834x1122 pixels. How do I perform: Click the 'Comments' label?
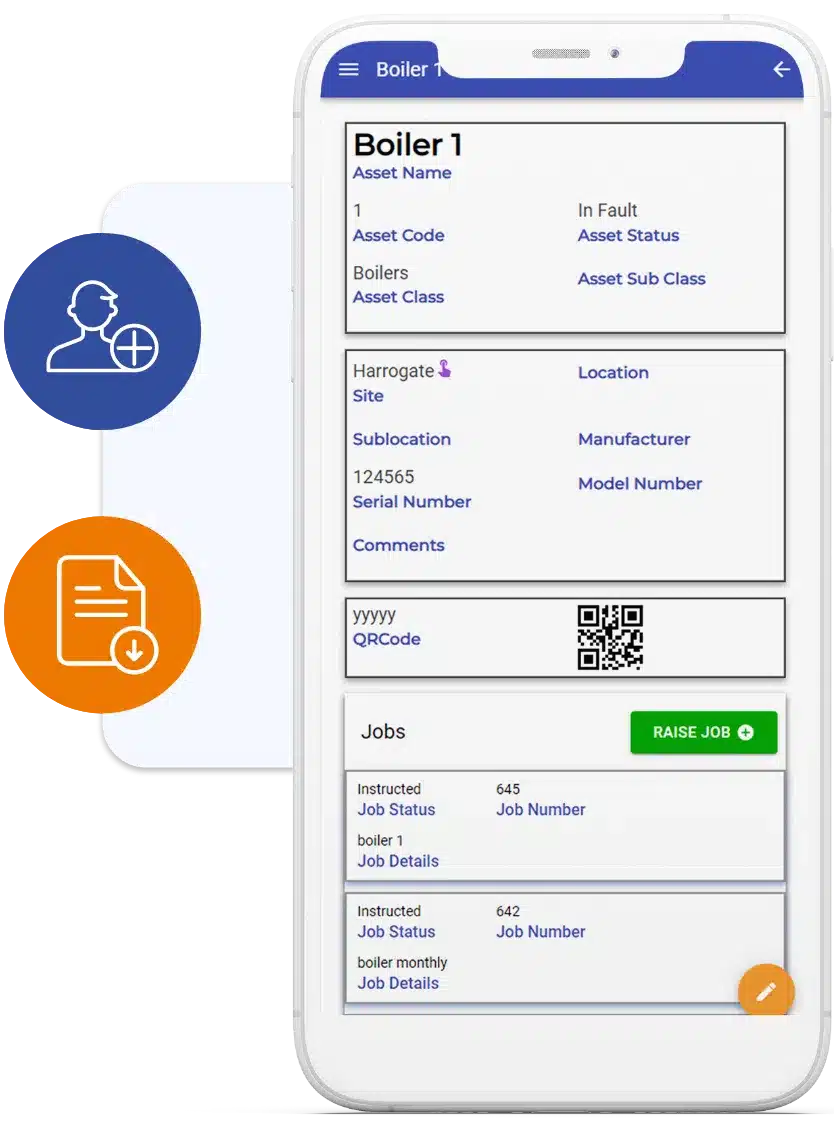[x=398, y=545]
